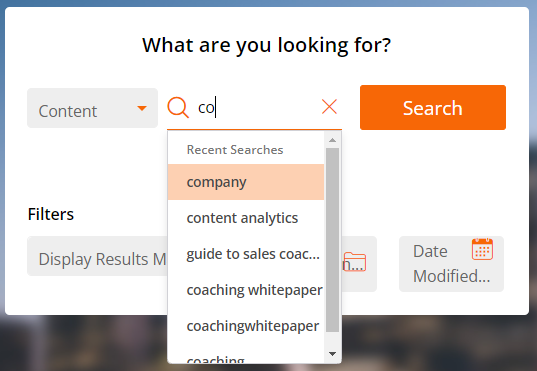The width and height of the screenshot is (537, 371).
Task: Select the "company" recent search
Action: tap(246, 182)
